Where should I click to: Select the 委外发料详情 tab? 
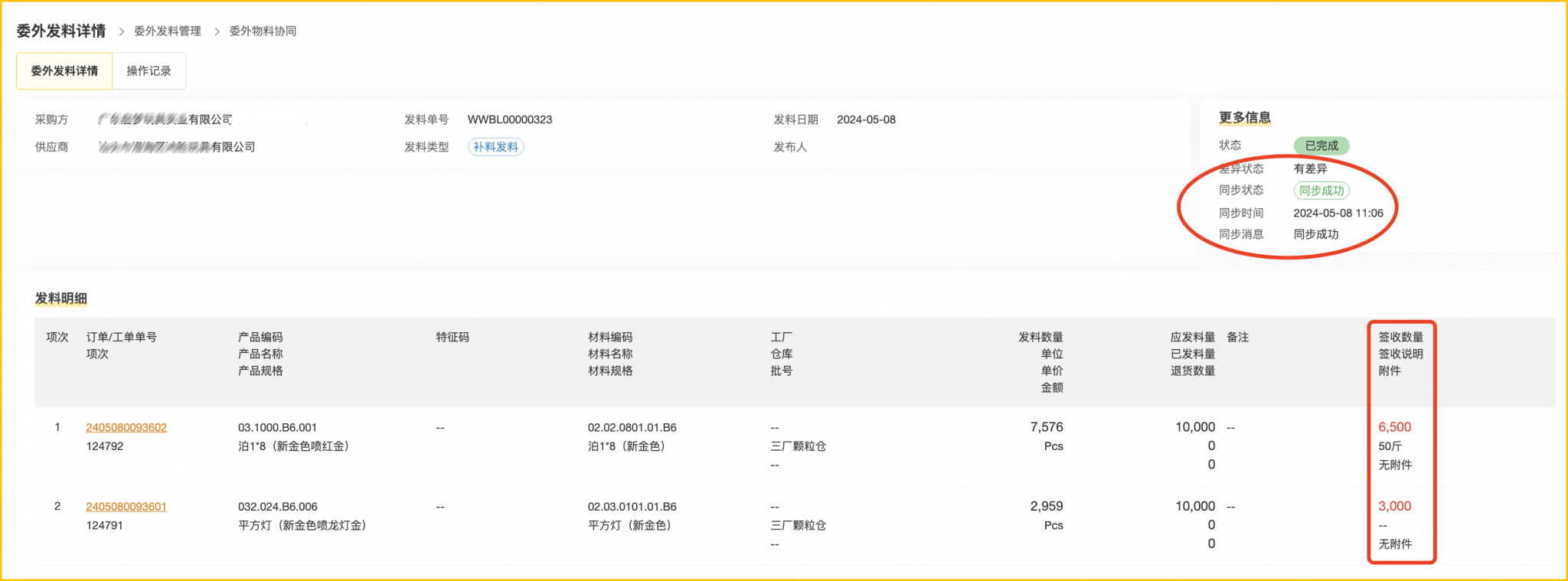pos(64,71)
